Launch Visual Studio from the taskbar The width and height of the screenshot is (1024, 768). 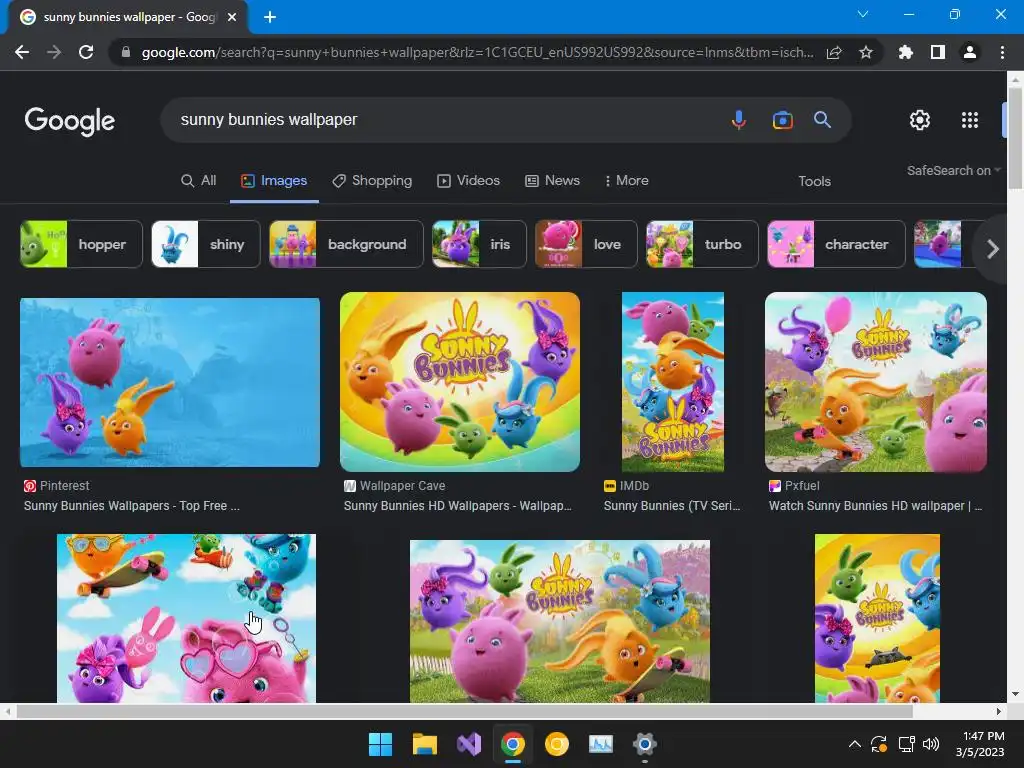(468, 744)
